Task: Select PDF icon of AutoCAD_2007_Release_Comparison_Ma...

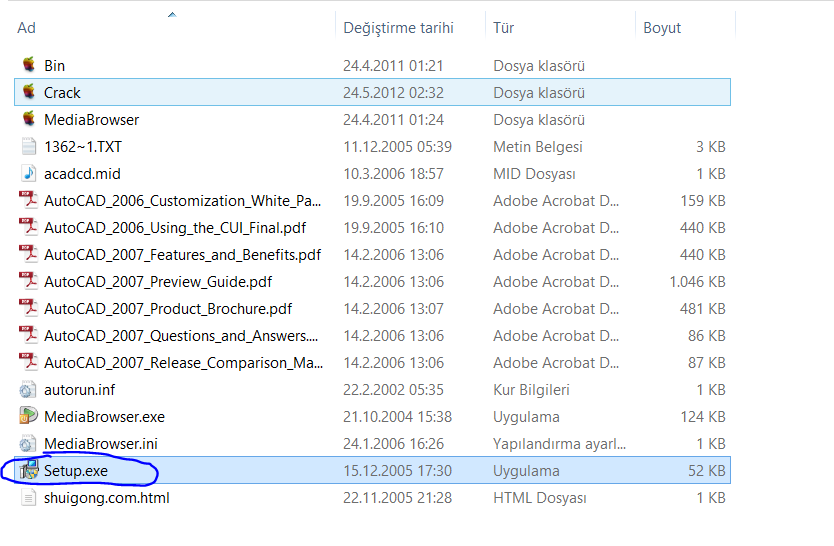Action: pos(29,363)
